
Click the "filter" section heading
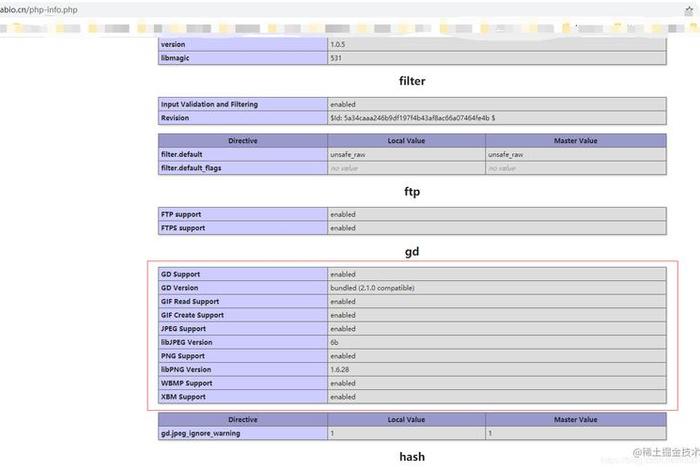point(412,78)
